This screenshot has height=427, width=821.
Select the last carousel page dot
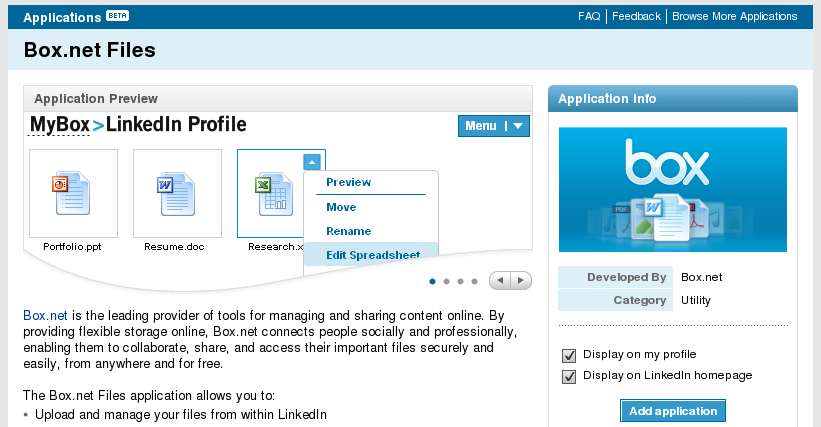474,281
